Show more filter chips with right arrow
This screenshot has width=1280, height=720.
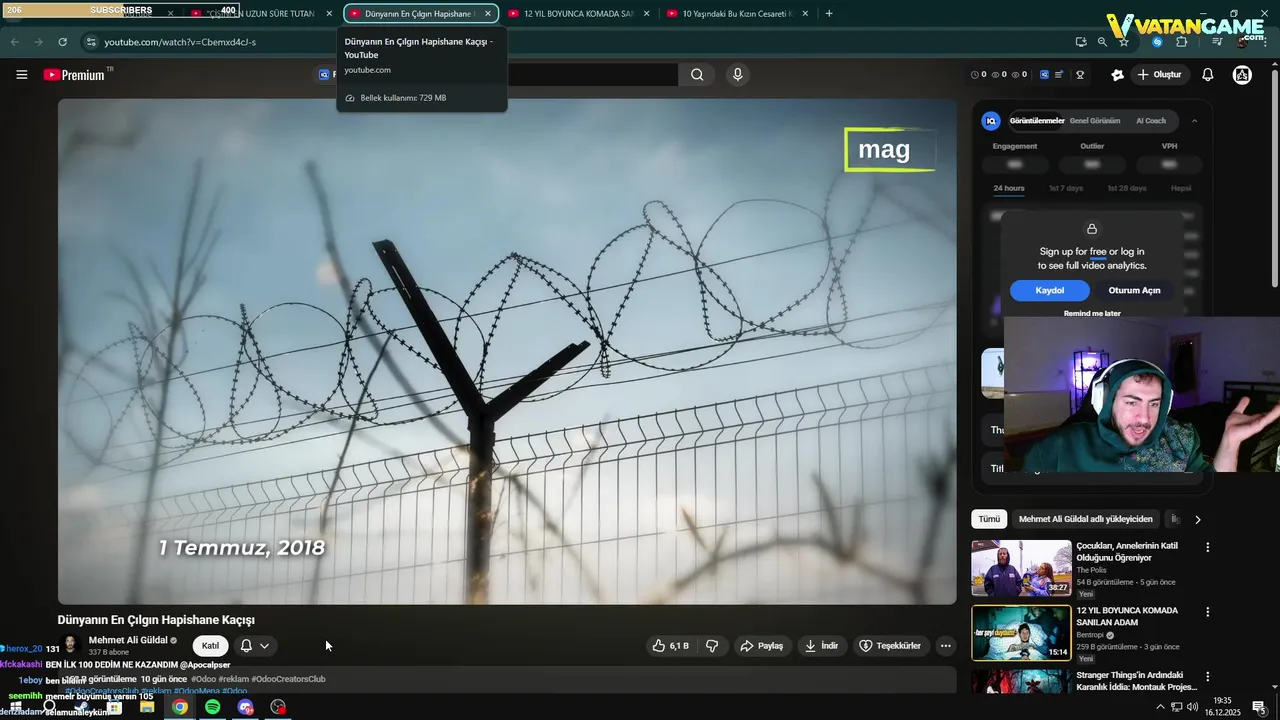[x=1197, y=519]
